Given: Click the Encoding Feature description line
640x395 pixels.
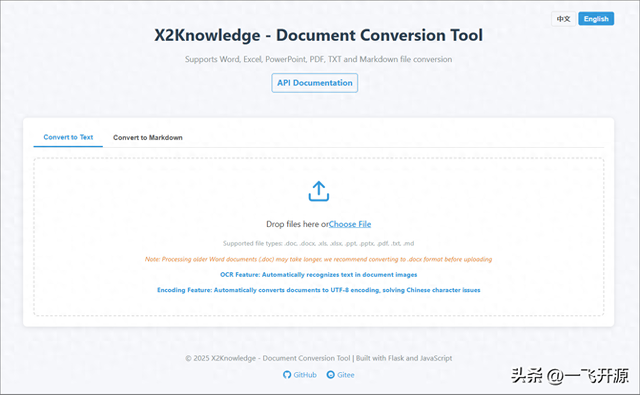Looking at the screenshot, I should (318, 290).
